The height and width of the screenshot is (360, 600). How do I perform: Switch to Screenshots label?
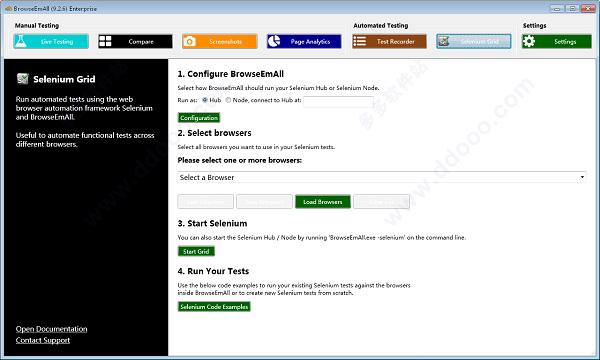click(225, 41)
